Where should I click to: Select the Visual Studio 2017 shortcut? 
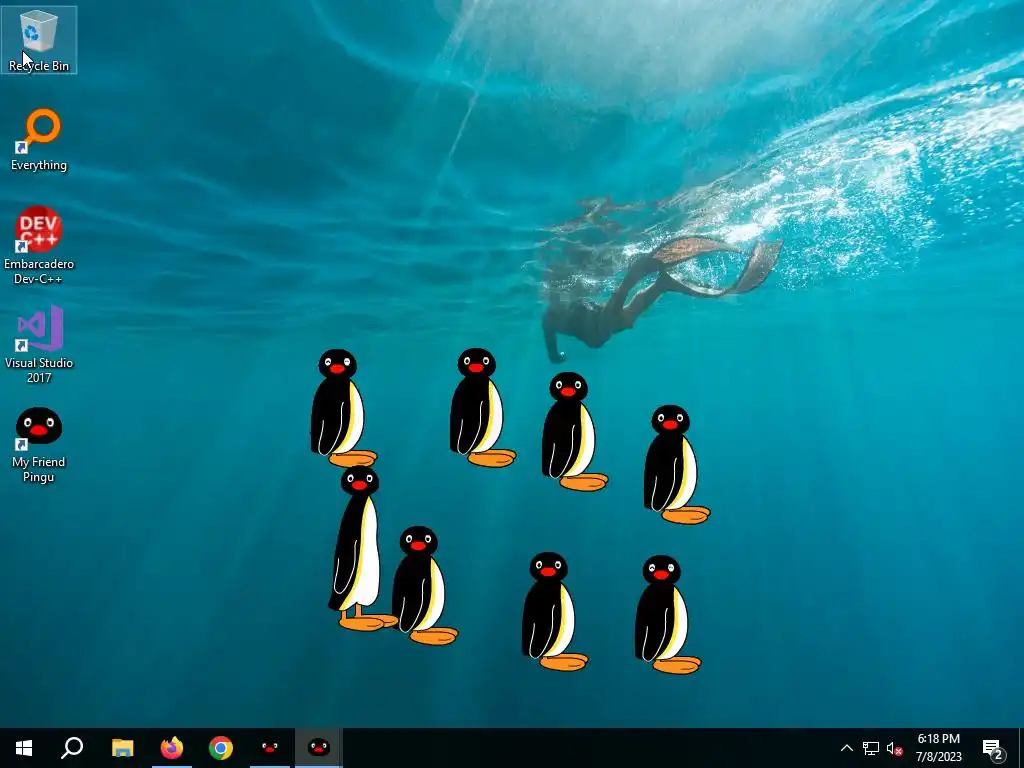point(39,344)
